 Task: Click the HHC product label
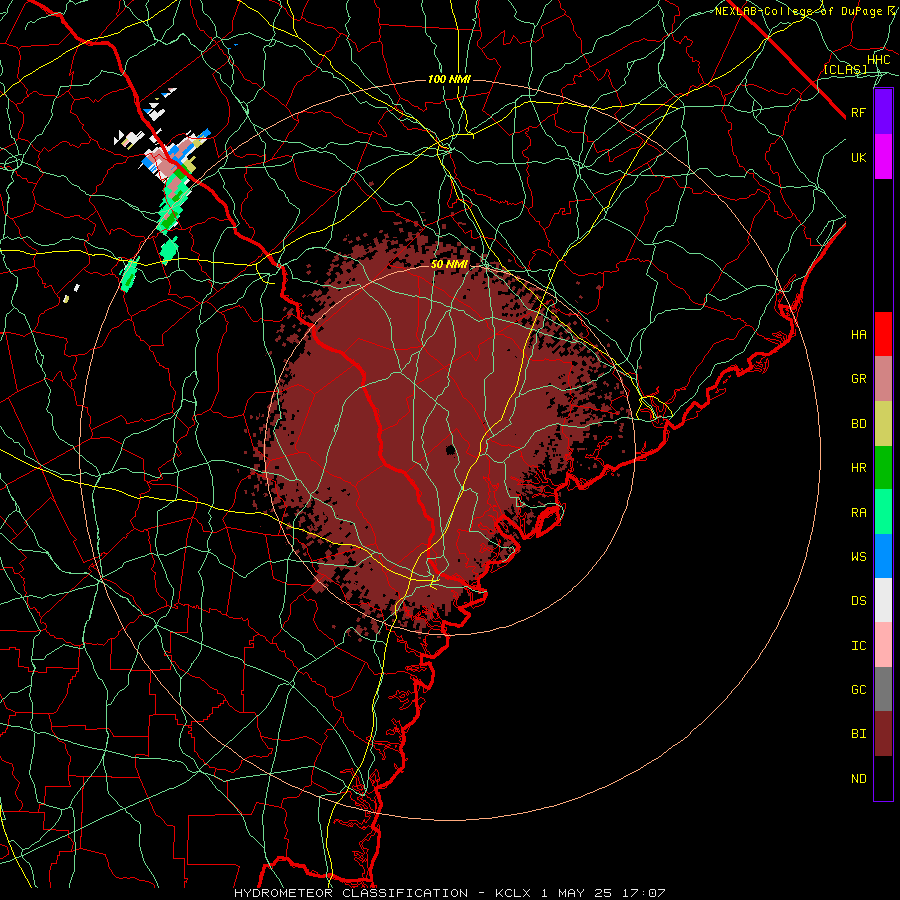(x=879, y=60)
